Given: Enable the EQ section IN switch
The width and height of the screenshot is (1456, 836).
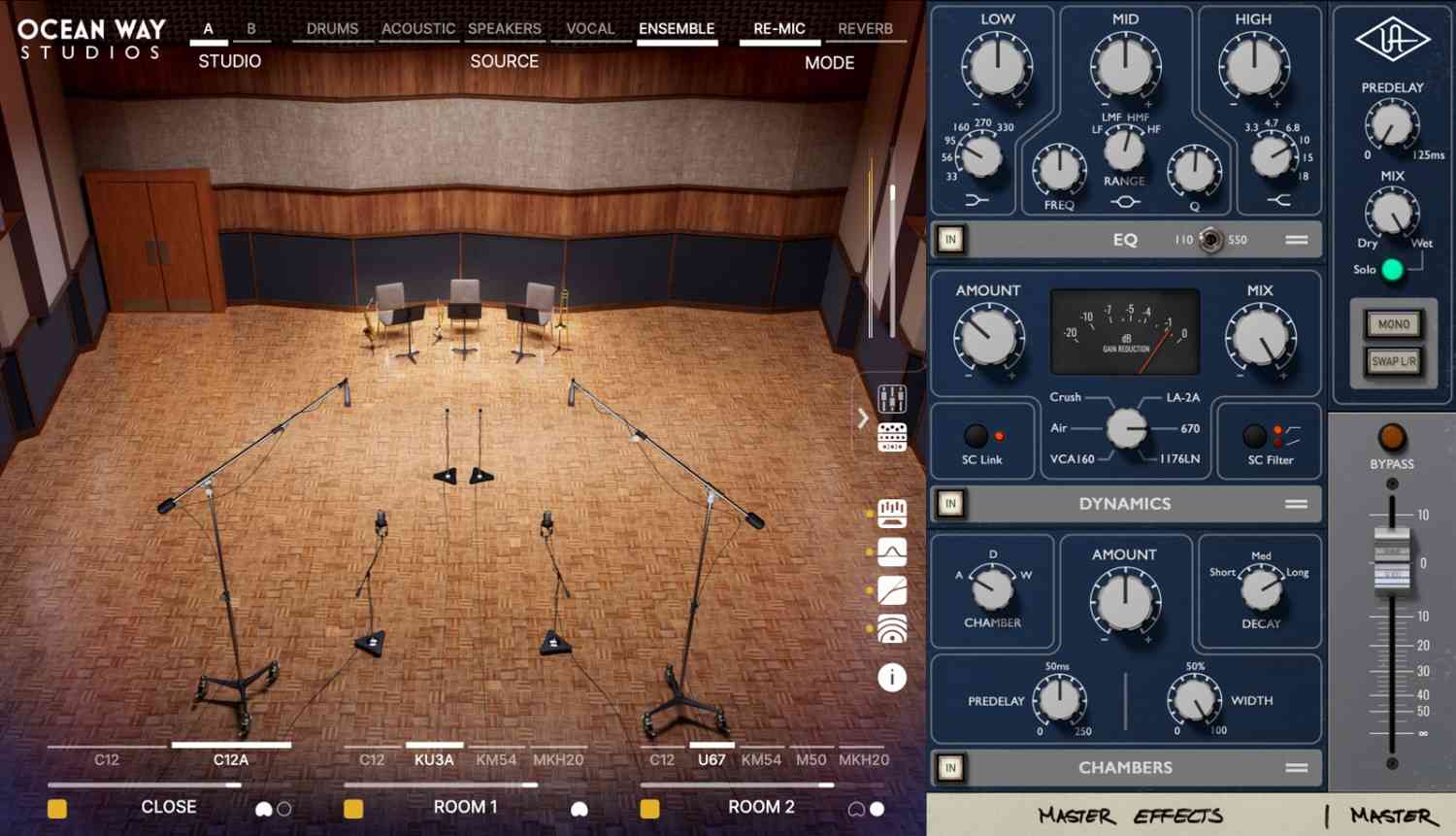Looking at the screenshot, I should [949, 239].
